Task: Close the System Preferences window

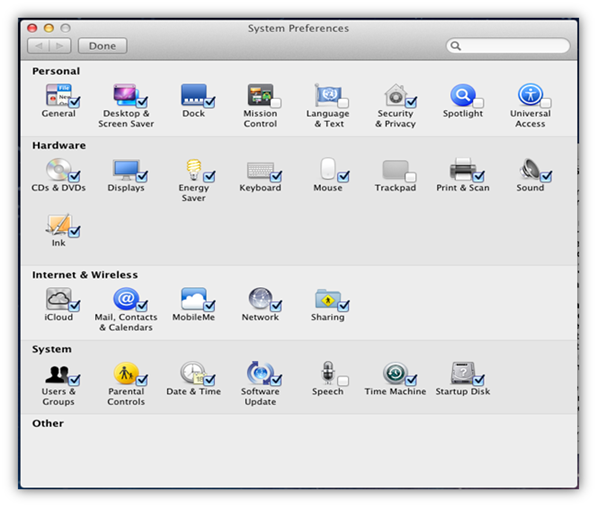Action: click(x=32, y=28)
